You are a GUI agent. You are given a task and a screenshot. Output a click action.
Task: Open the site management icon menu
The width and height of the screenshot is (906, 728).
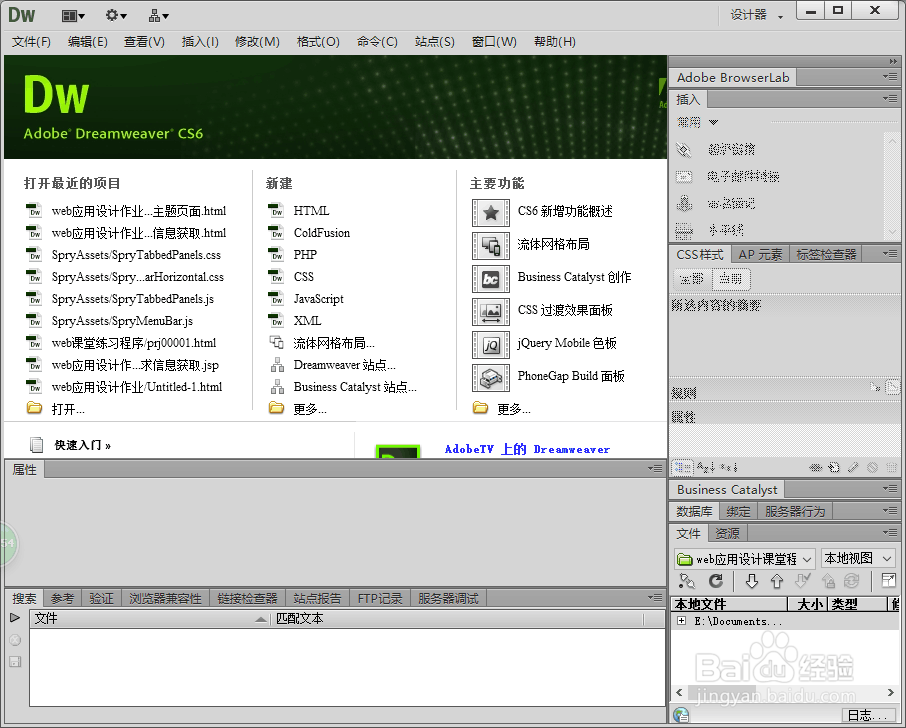(x=158, y=16)
